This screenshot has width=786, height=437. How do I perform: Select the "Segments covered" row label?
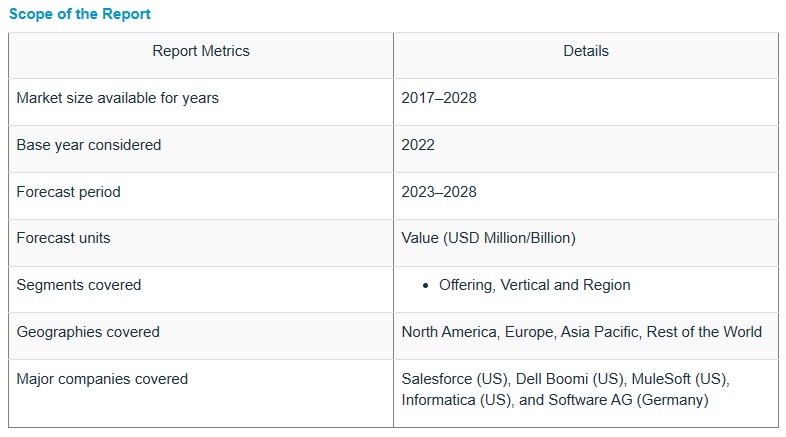[79, 285]
